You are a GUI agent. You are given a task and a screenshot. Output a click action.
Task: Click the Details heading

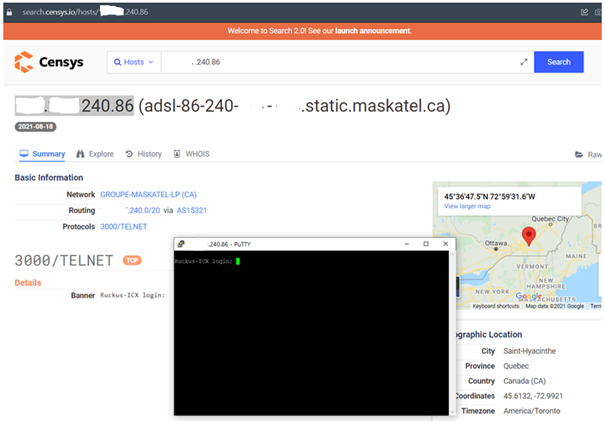click(28, 283)
